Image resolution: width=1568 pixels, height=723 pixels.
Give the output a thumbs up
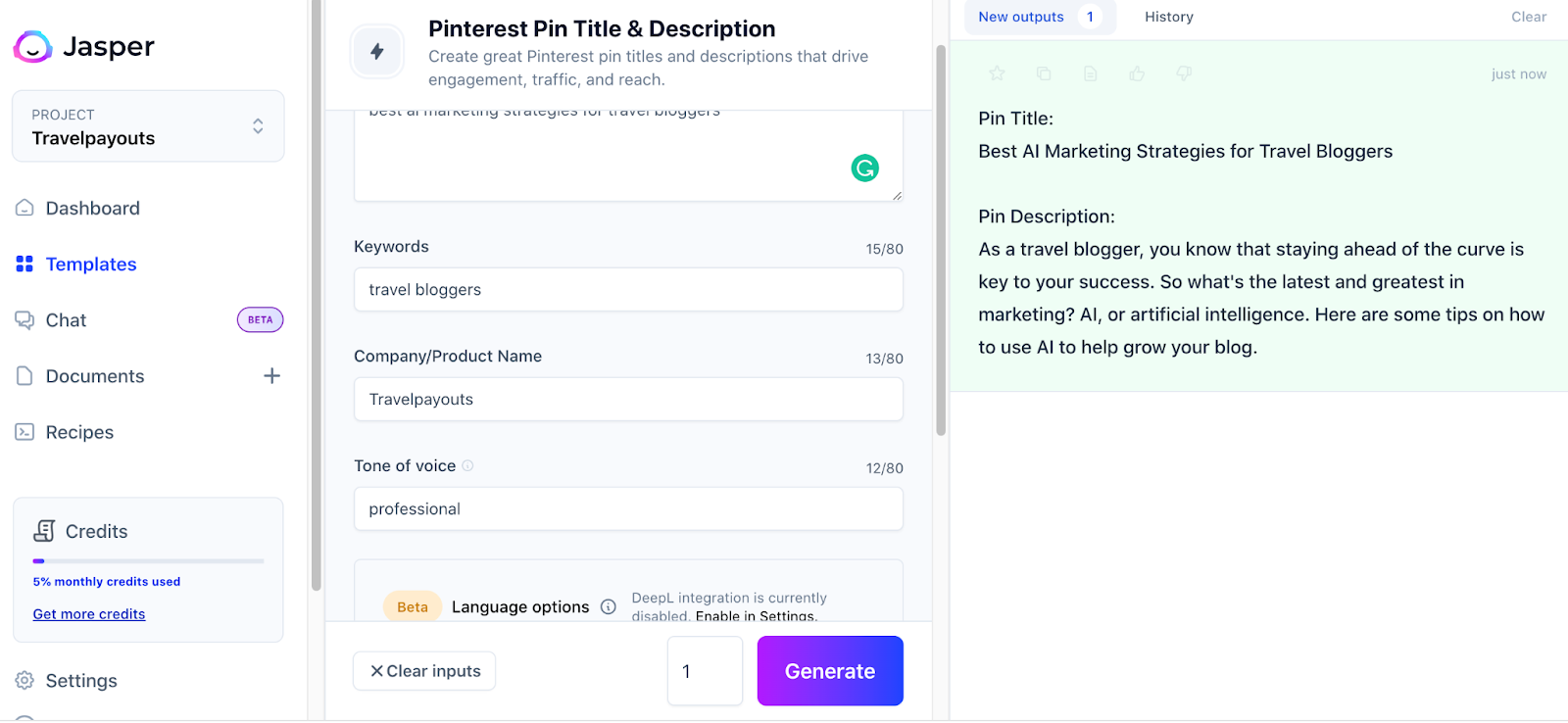pyautogui.click(x=1137, y=73)
